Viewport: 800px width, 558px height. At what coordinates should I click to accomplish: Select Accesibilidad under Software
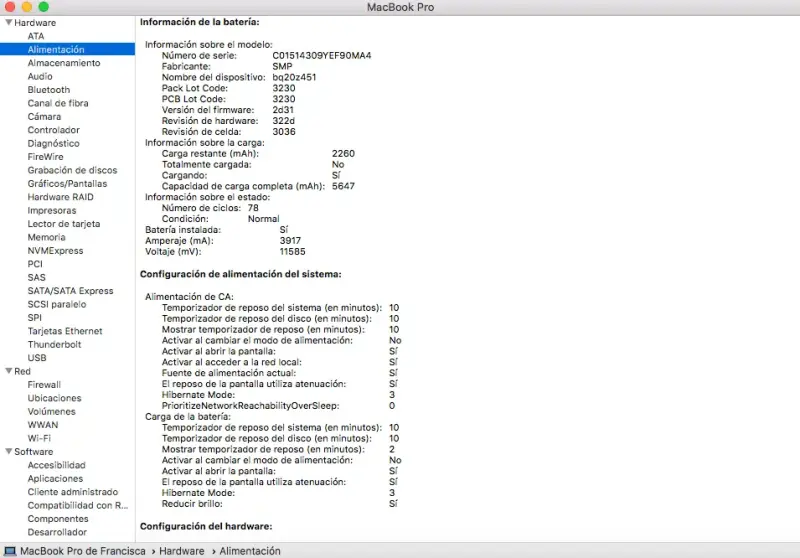click(57, 465)
